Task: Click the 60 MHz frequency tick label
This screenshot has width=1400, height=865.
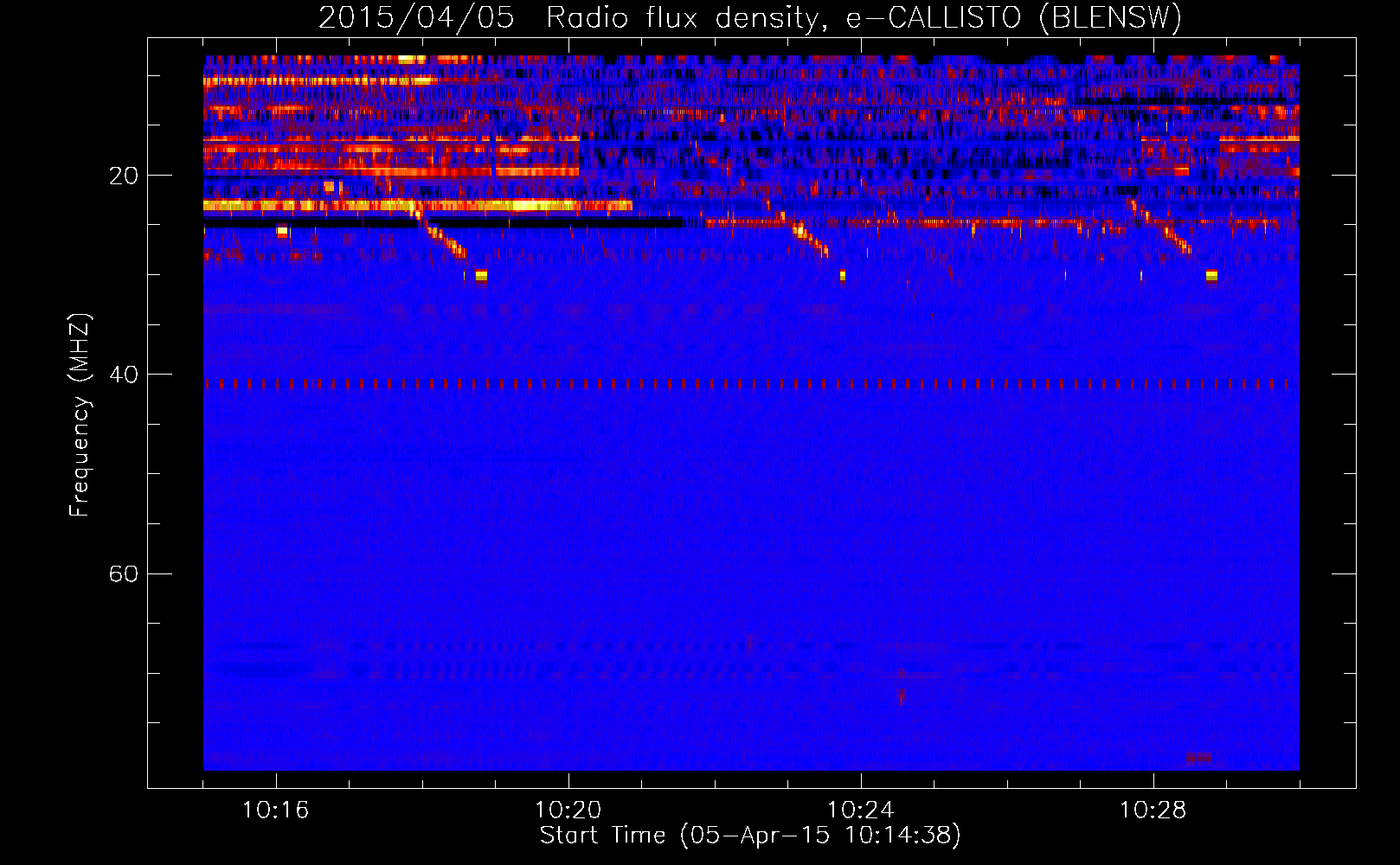Action: click(x=124, y=573)
